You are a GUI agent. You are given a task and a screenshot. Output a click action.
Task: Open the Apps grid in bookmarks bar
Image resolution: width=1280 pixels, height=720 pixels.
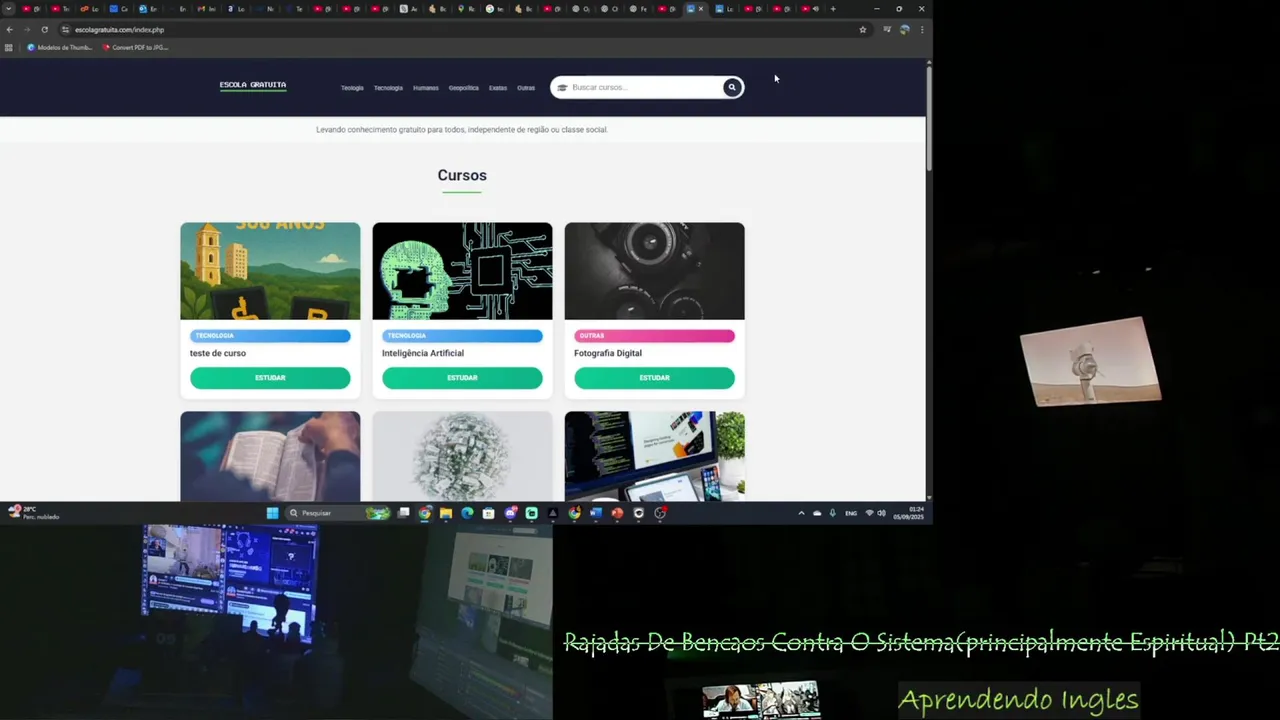point(9,47)
